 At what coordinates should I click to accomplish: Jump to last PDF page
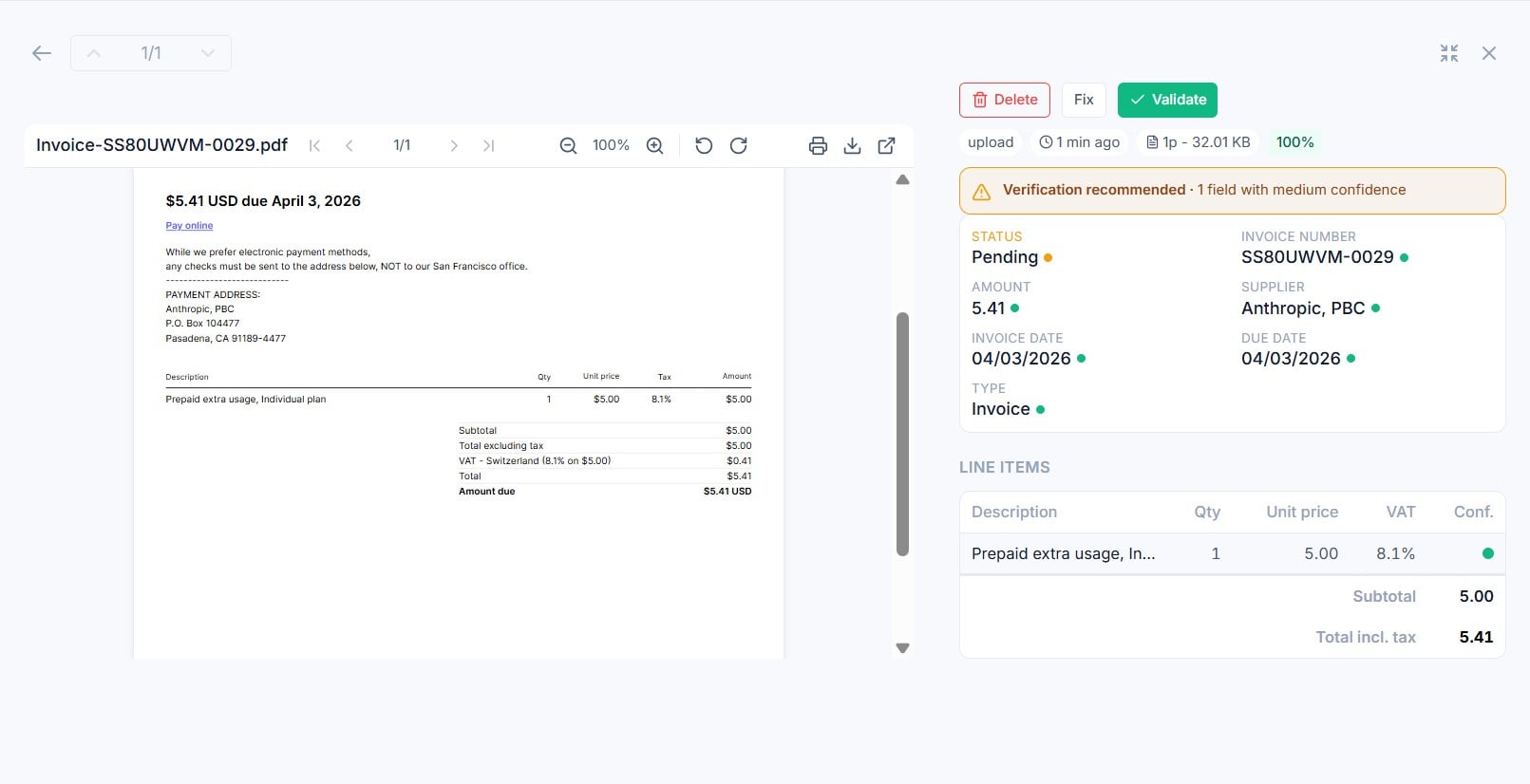(x=488, y=145)
